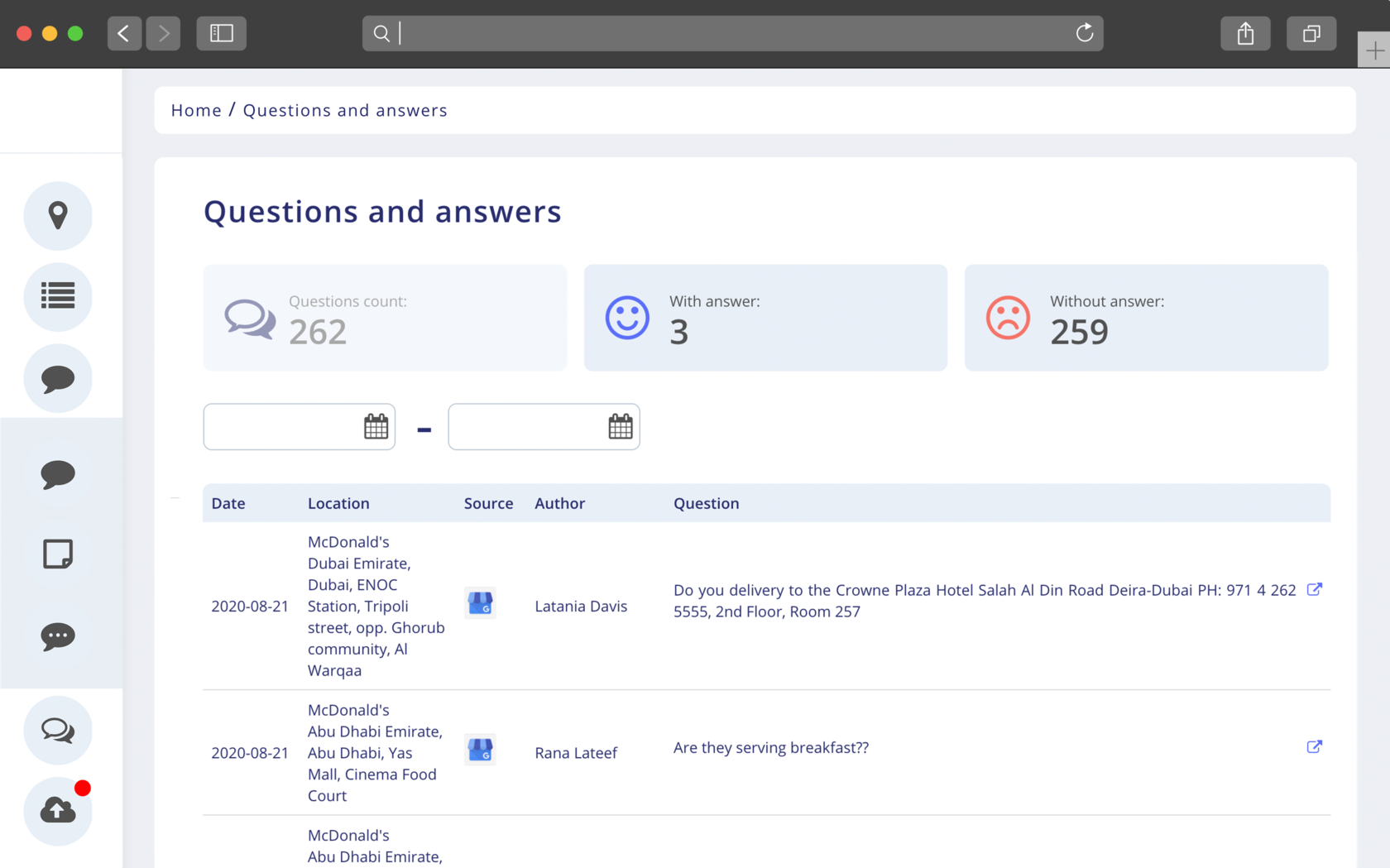Open the list view sidebar icon

tap(58, 296)
